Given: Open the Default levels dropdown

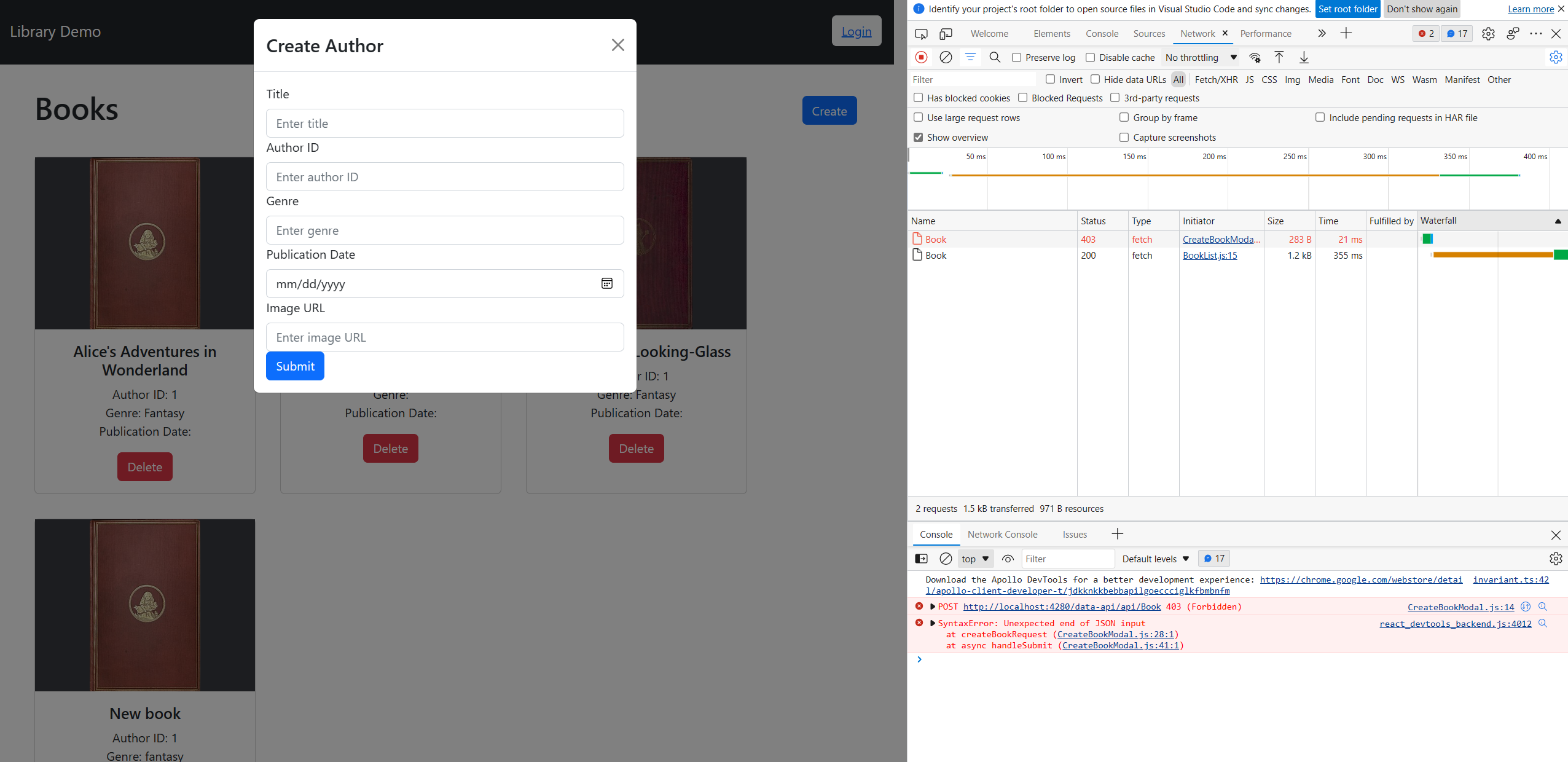Looking at the screenshot, I should [1155, 559].
